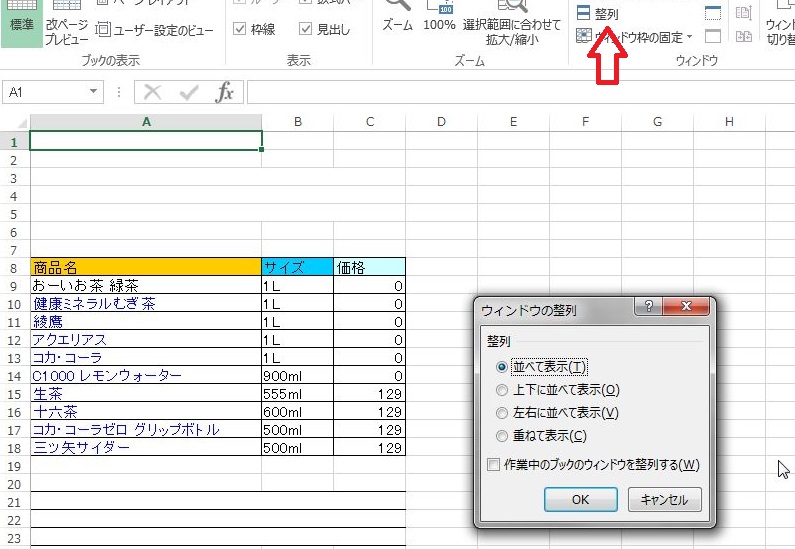Expand the Name Box dropdown arrow
795x549 pixels.
pyautogui.click(x=93, y=92)
